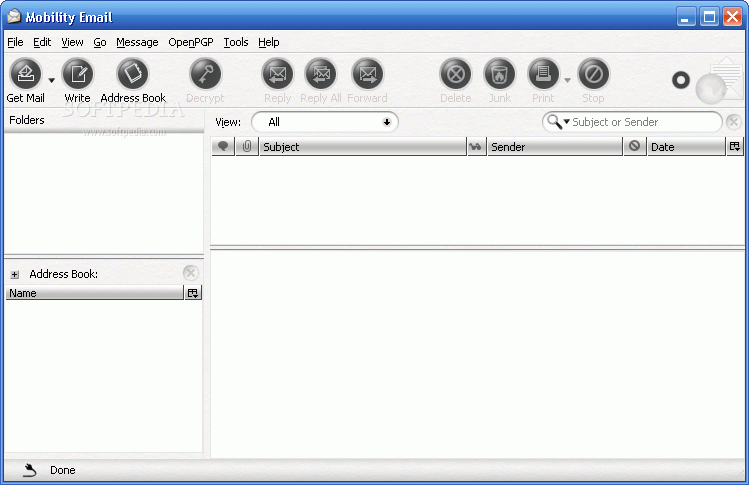Maximize the Mobility Email window
Screen dimensions: 749x485
(709, 17)
